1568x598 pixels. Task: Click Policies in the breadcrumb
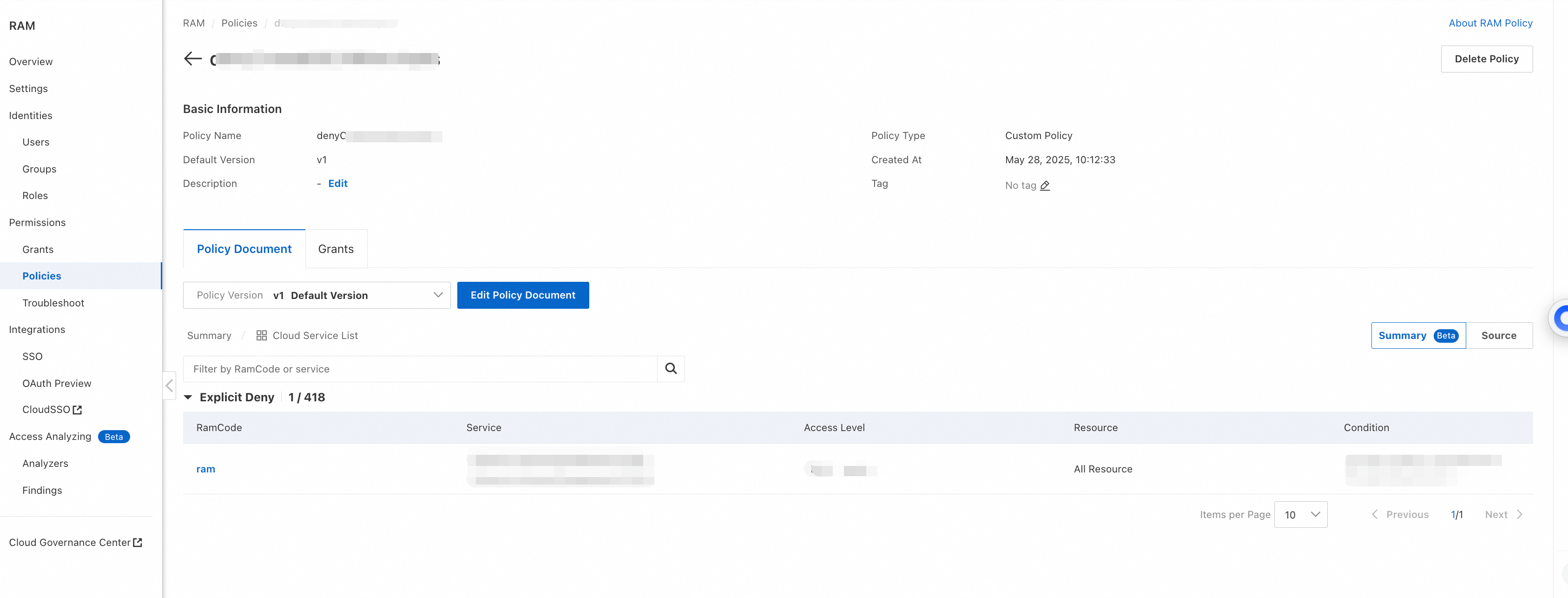tap(239, 23)
